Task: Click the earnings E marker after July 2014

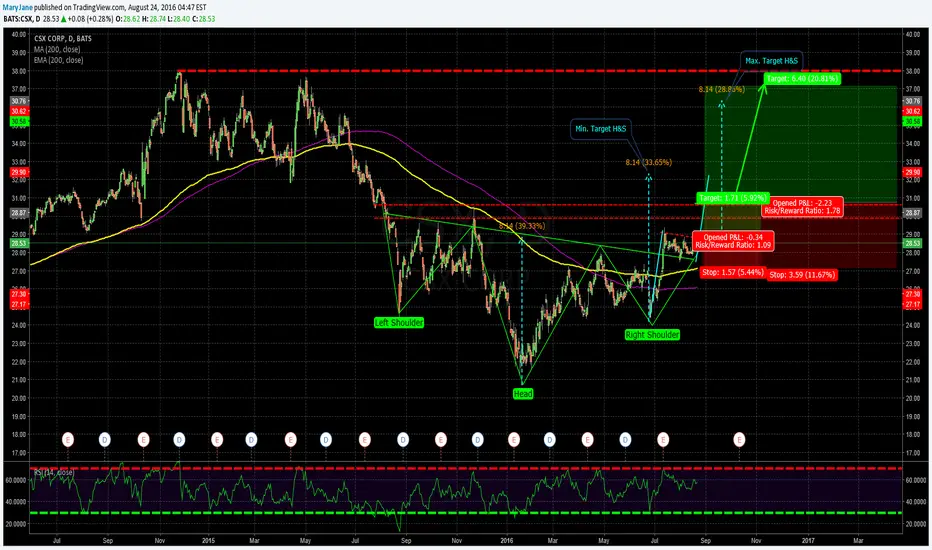Action: pyautogui.click(x=68, y=440)
